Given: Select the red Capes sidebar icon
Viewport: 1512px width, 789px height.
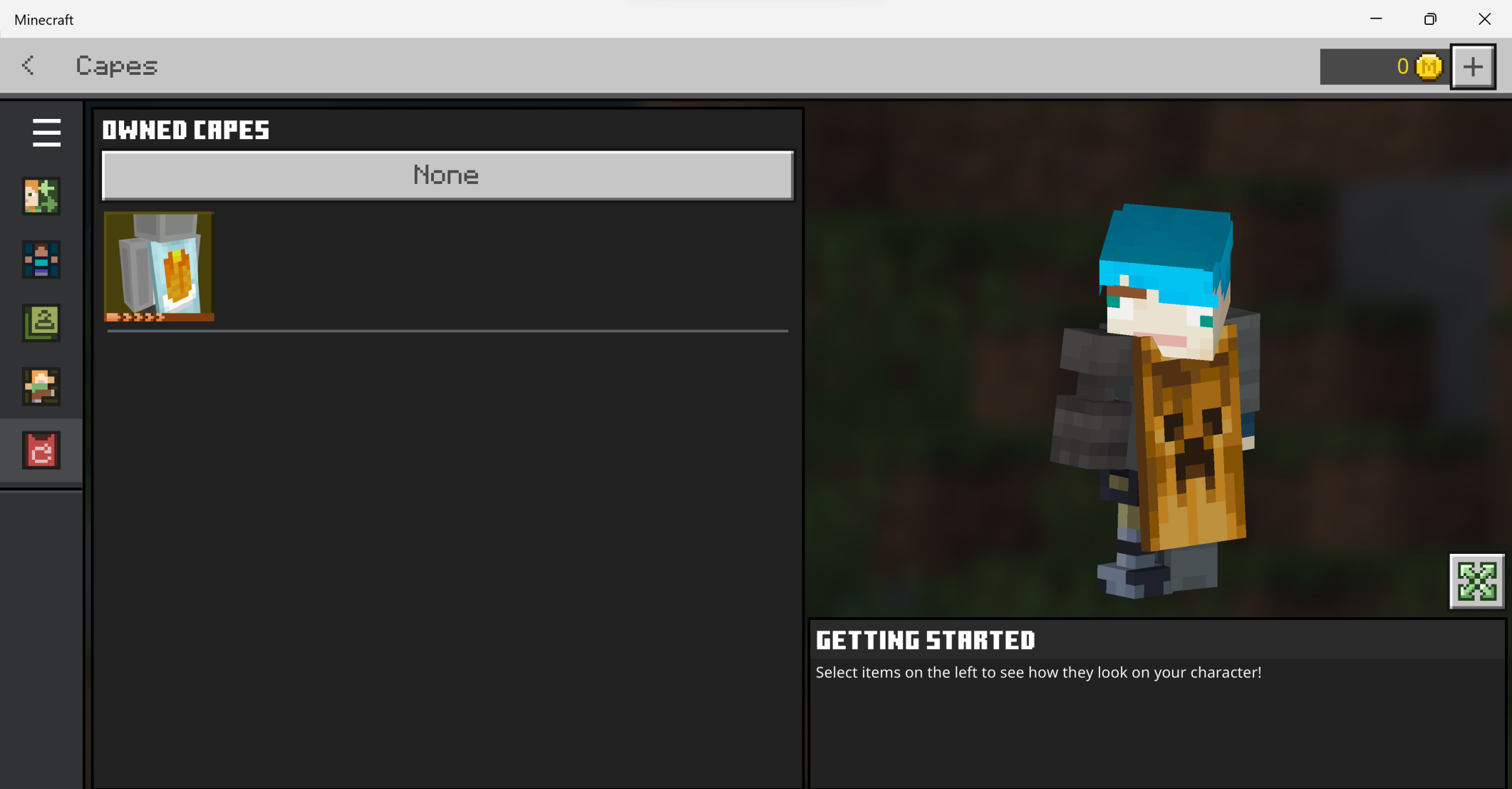Looking at the screenshot, I should (x=41, y=450).
